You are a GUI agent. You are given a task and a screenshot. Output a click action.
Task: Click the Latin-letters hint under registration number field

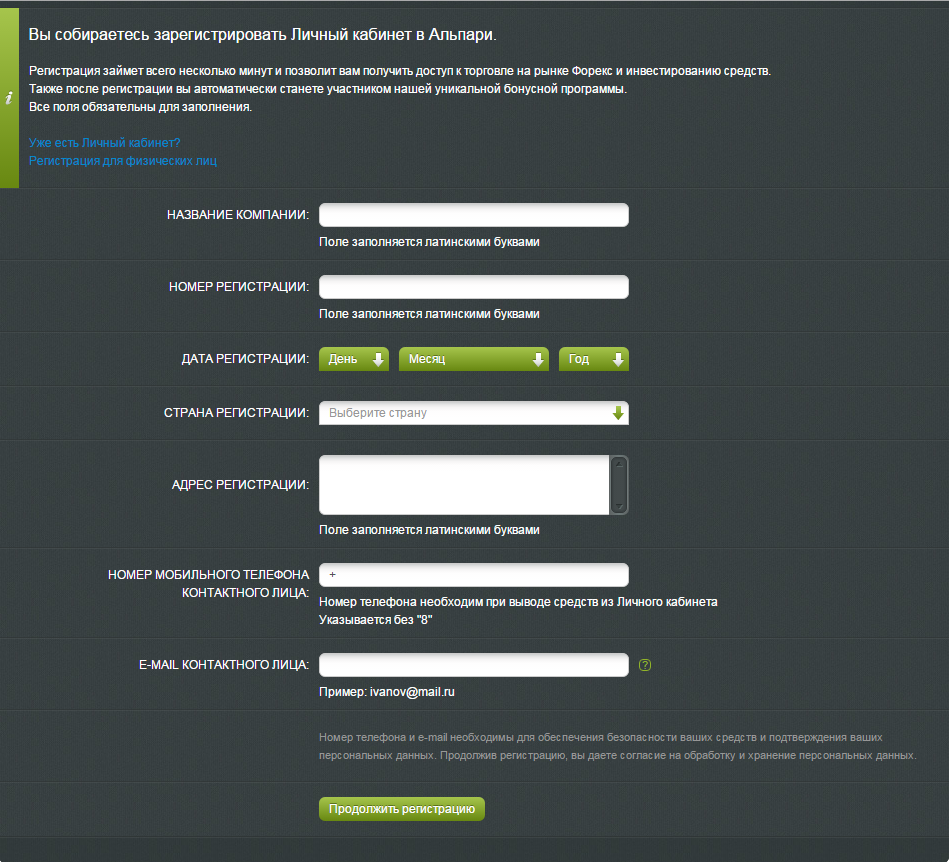tap(429, 314)
